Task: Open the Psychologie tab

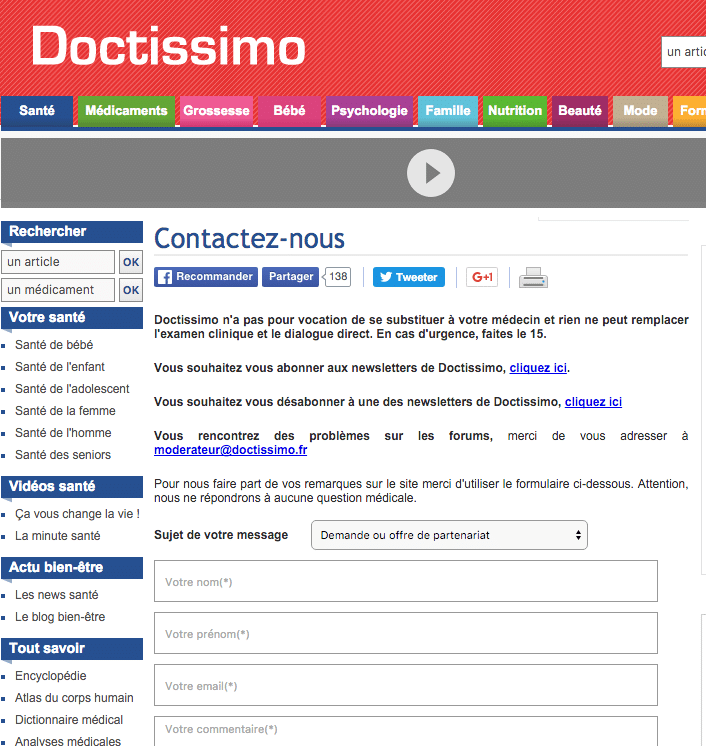Action: tap(369, 111)
